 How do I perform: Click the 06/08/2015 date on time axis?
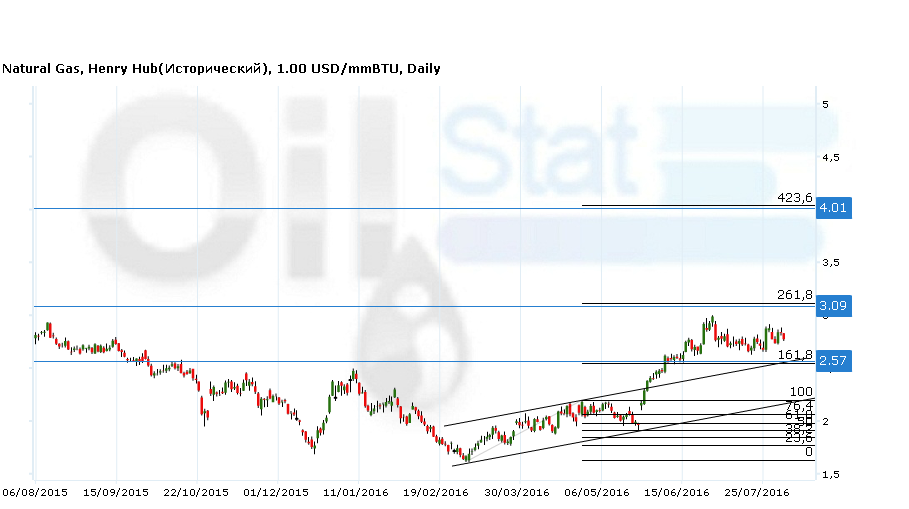point(35,492)
